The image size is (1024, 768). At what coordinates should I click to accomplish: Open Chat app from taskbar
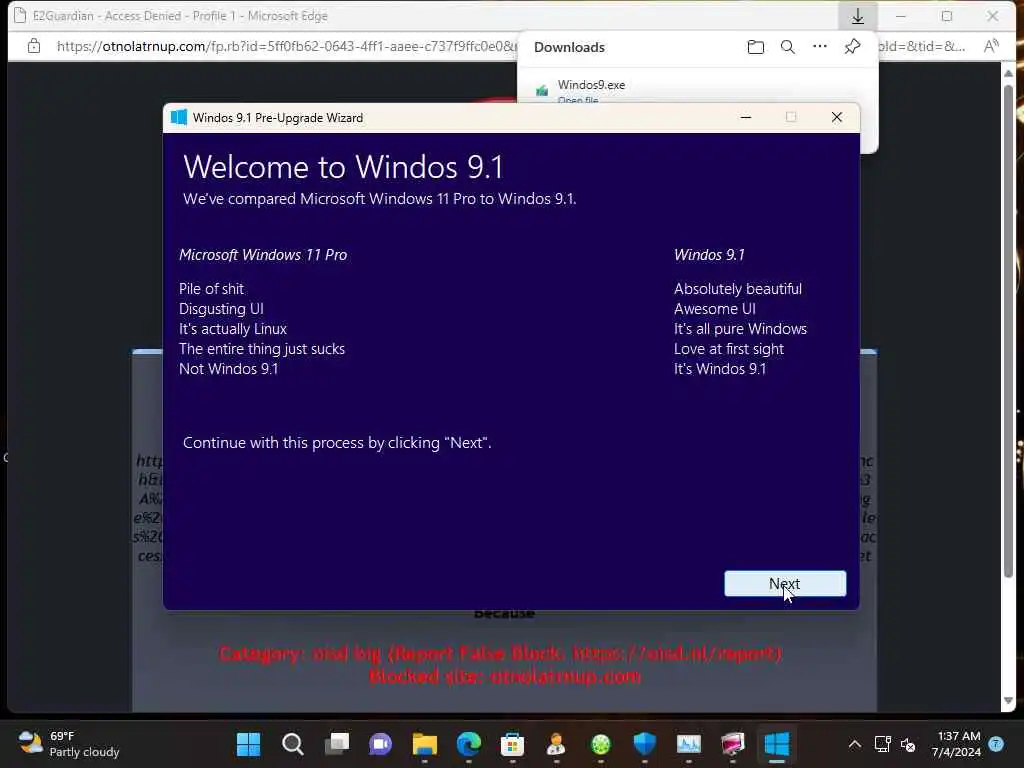[381, 744]
